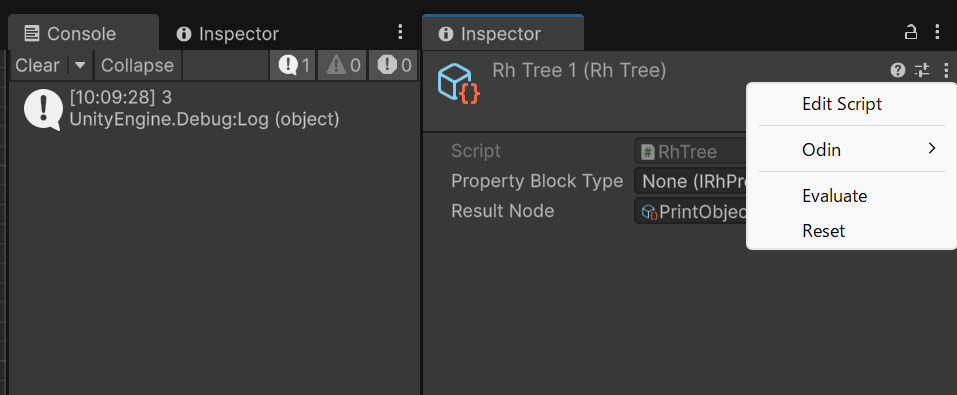Viewport: 957px width, 395px height.
Task: Select the log entry timestamped 10:09:28
Action: point(214,109)
